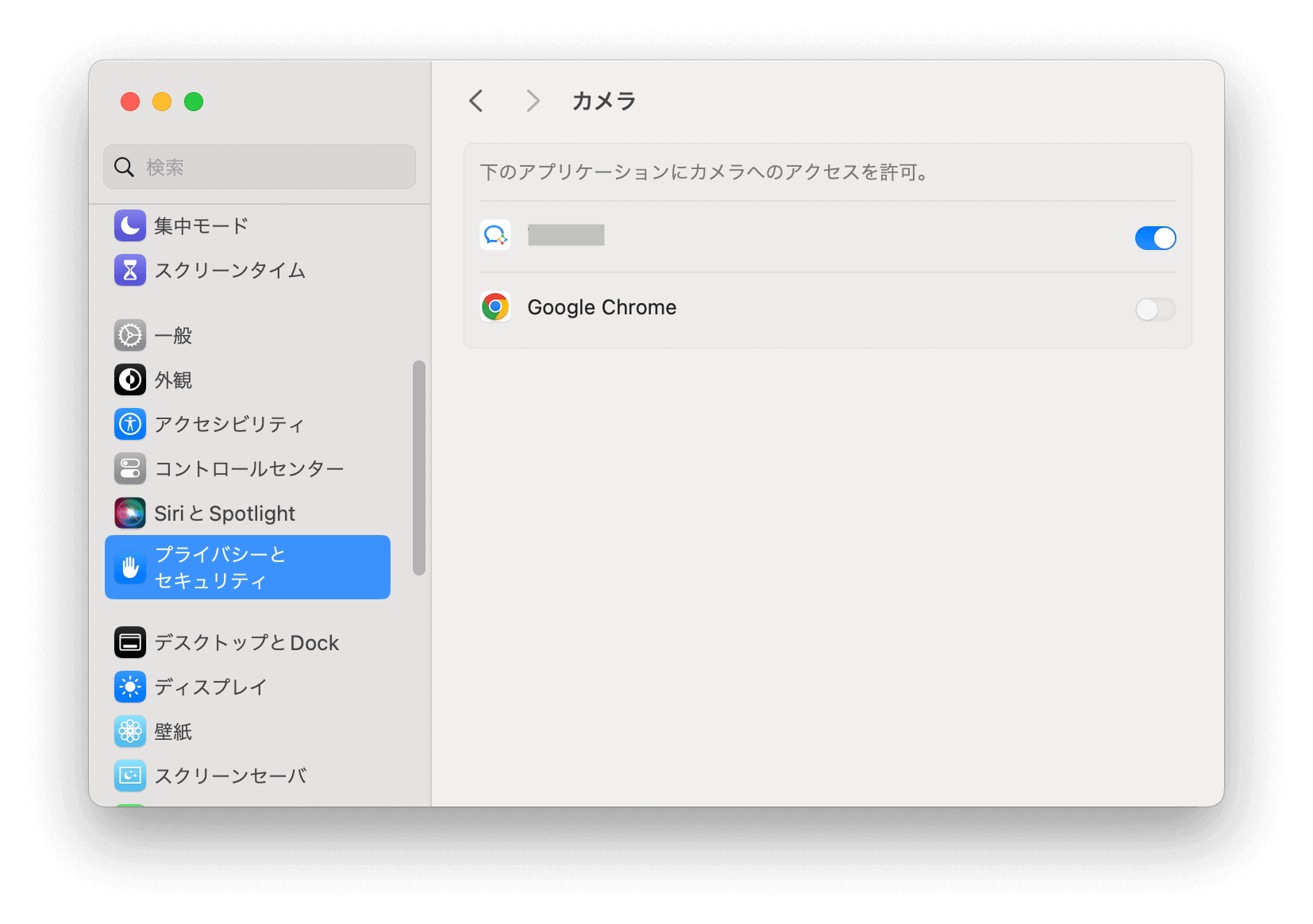Select Siri と Spotlight item
1313x924 pixels.
click(248, 513)
